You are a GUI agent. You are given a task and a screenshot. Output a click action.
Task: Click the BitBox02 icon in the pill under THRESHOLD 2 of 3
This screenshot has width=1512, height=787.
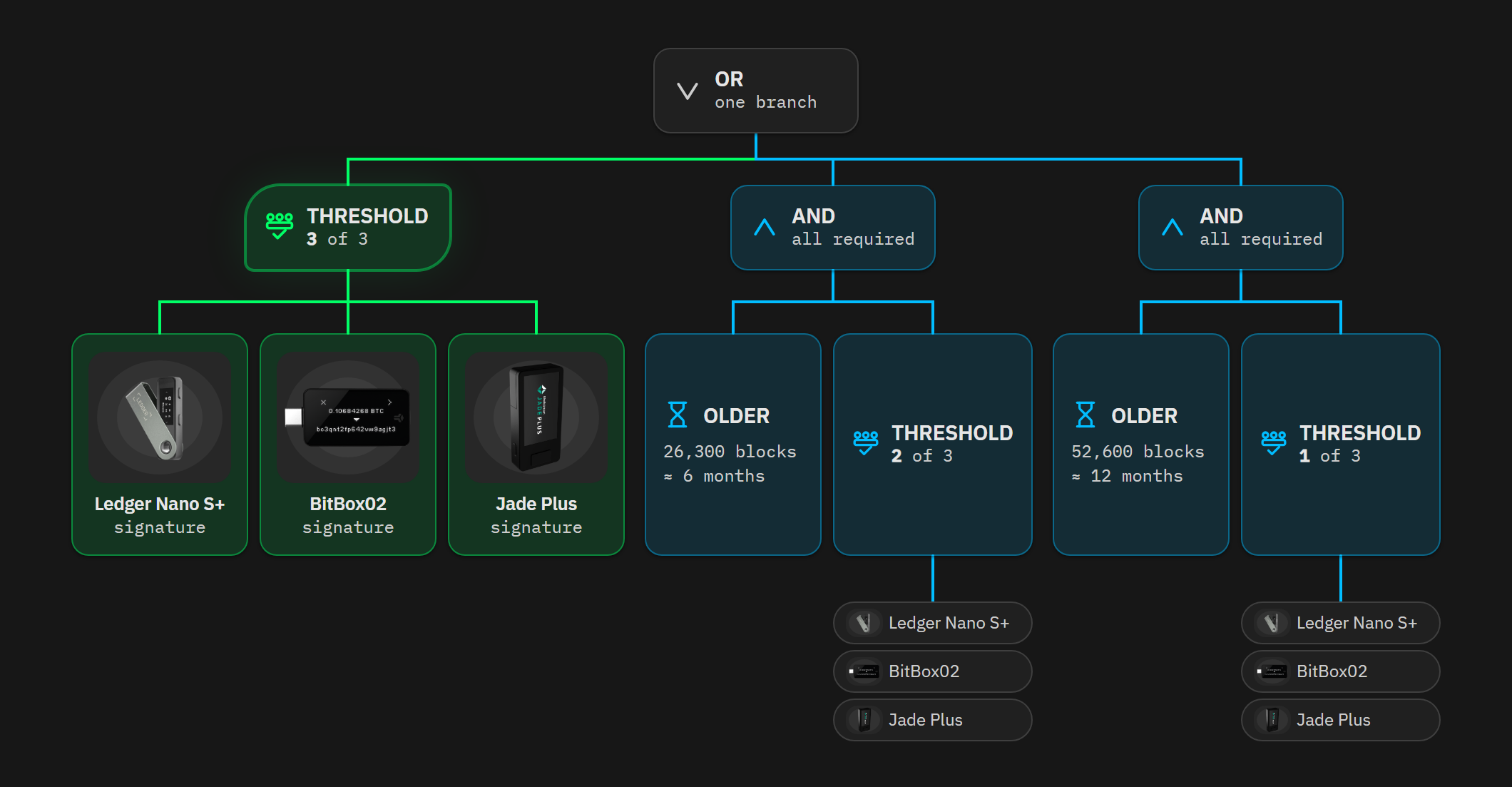coord(864,671)
